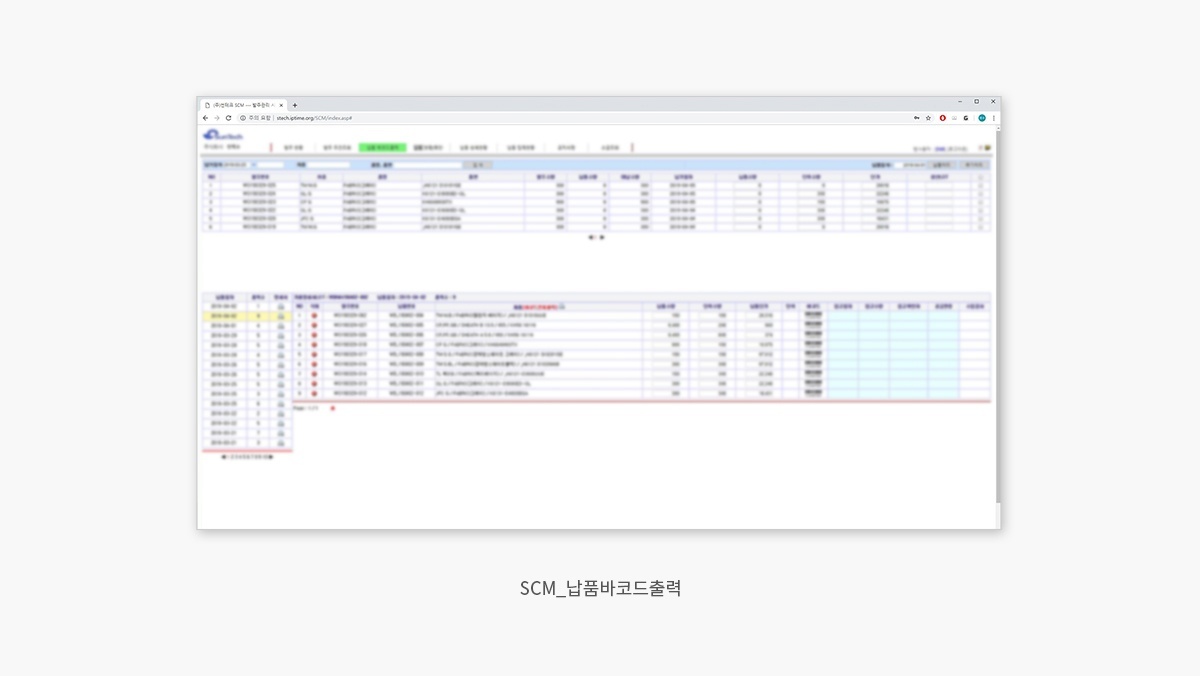The image size is (1200, 676).
Task: Go back using the browser back arrow
Action: click(205, 118)
